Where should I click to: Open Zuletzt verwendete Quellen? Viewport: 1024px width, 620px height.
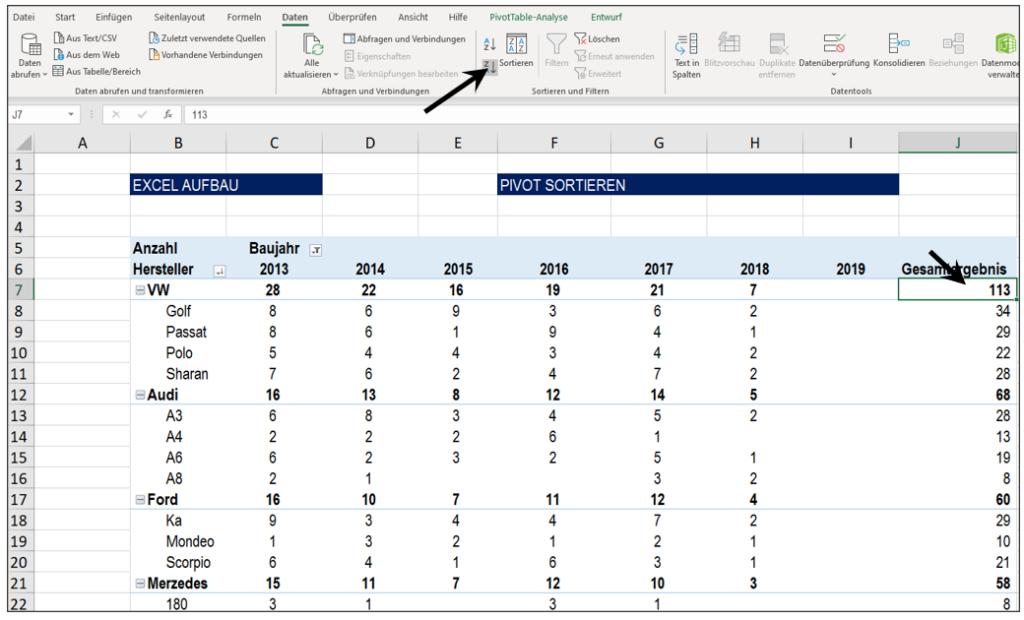pos(207,38)
